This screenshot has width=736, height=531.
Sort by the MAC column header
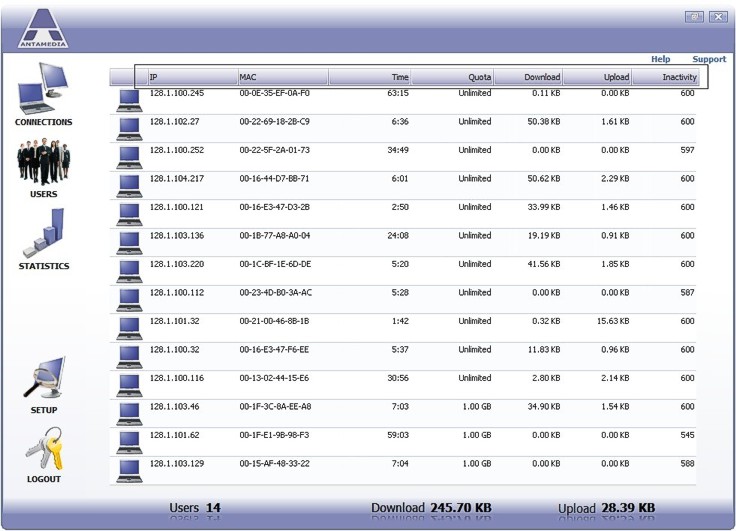pos(282,77)
